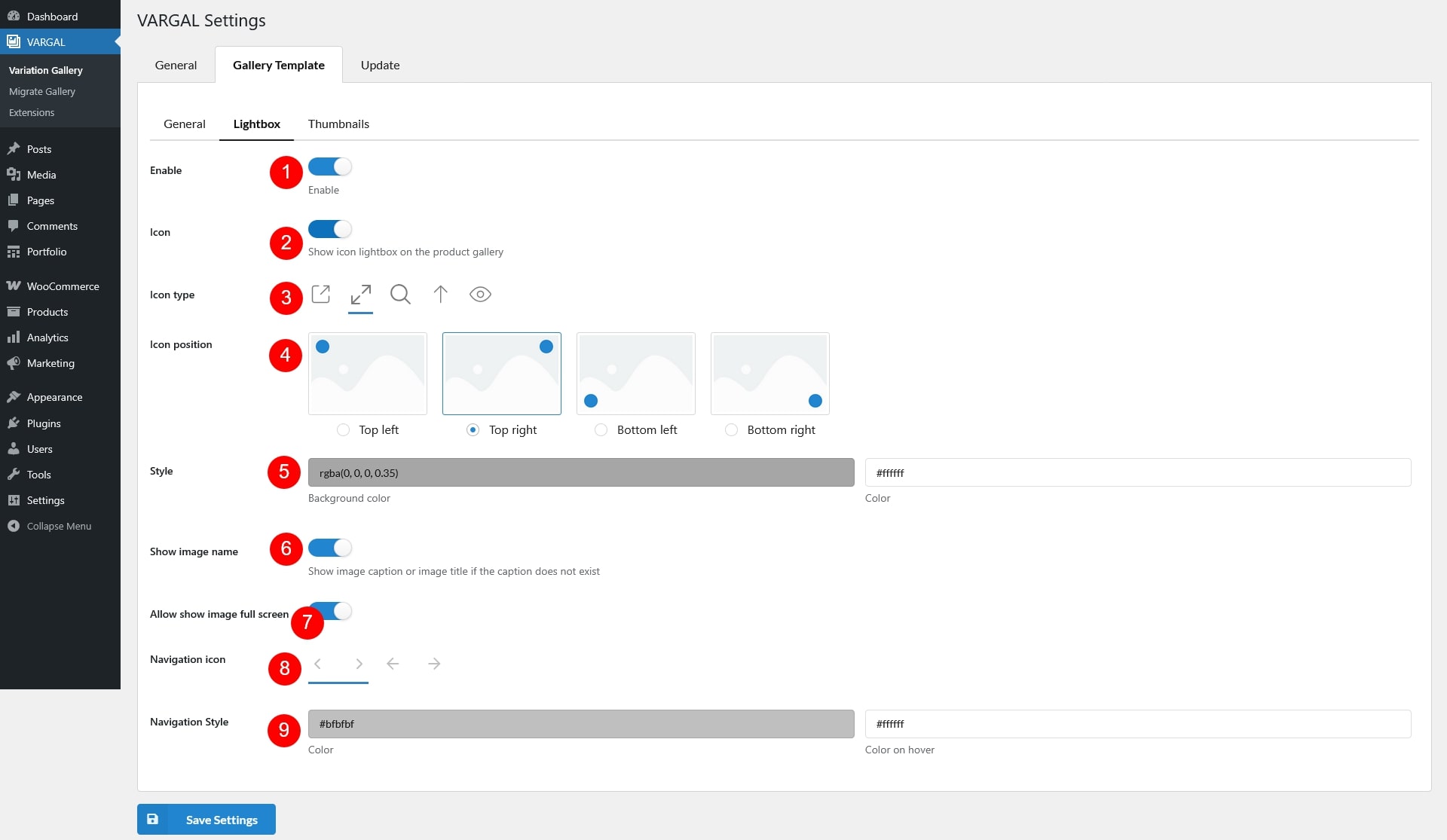Click the Marketing megaphone icon
This screenshot has height=840, width=1447.
point(14,362)
